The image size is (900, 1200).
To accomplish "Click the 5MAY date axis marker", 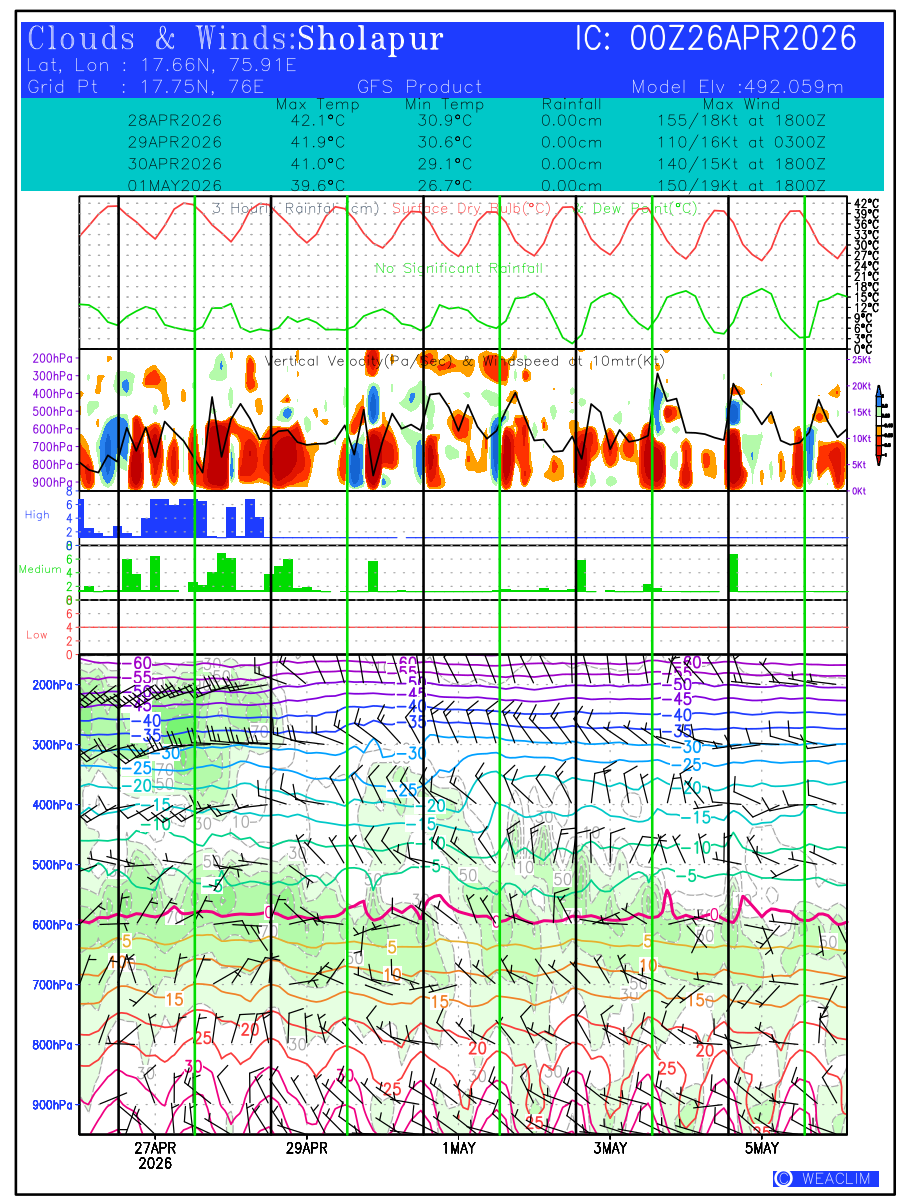I will click(x=763, y=1148).
